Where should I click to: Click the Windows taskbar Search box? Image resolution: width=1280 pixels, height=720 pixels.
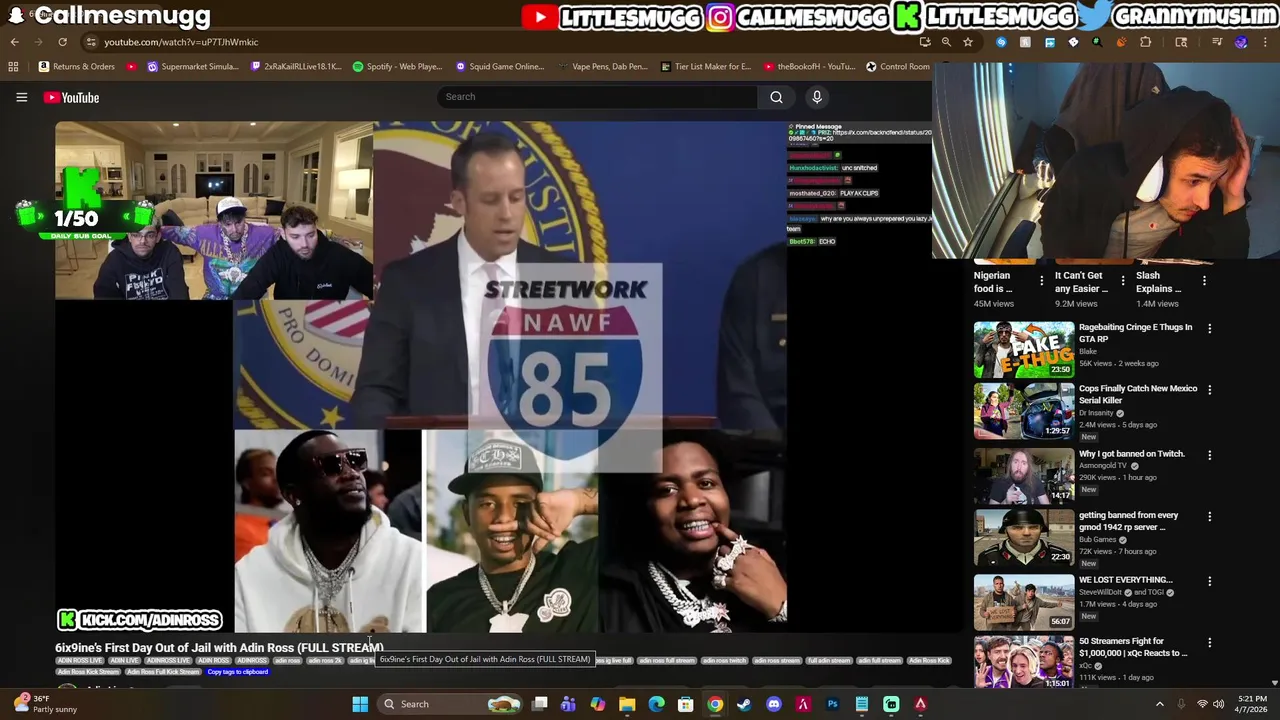(x=450, y=704)
